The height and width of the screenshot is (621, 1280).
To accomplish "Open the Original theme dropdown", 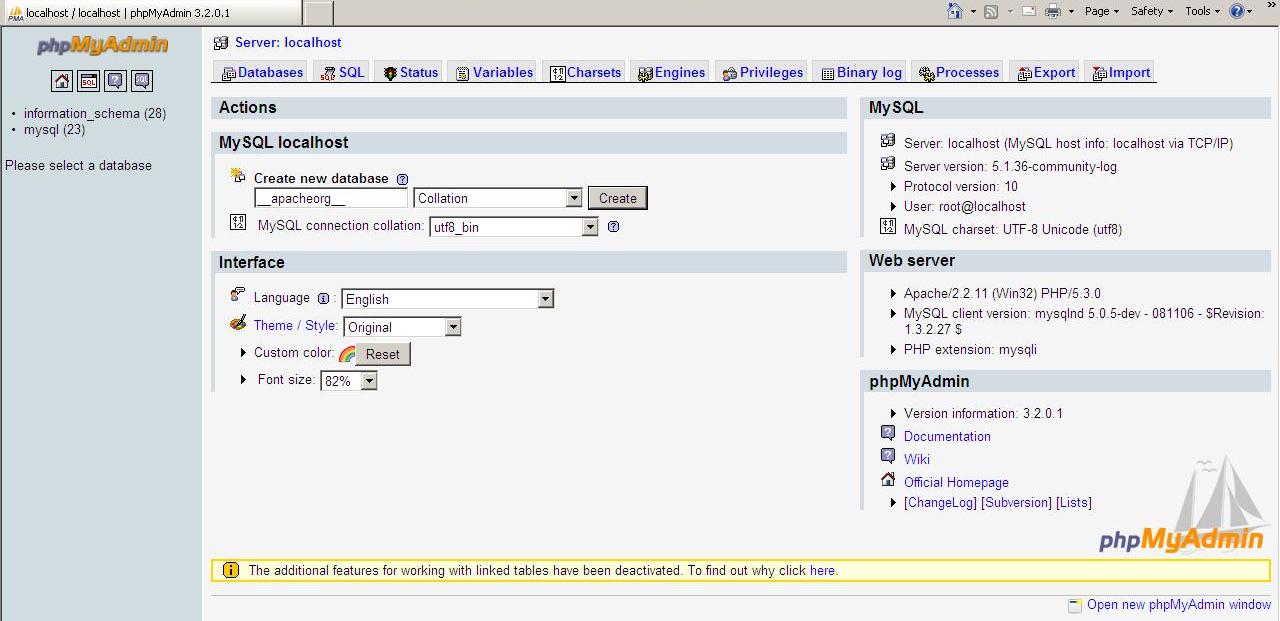I will (x=403, y=327).
